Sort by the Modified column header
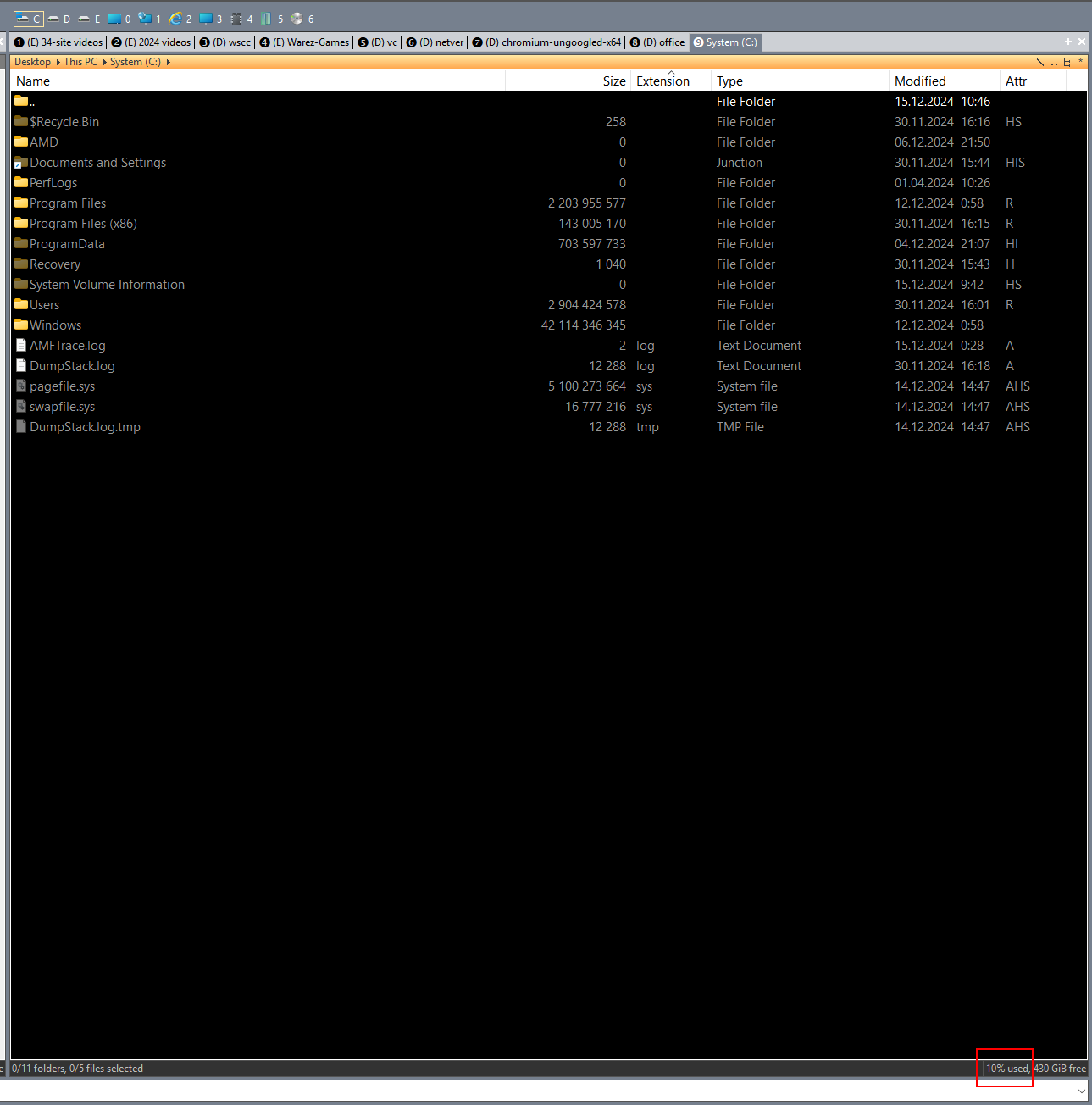 (945, 81)
